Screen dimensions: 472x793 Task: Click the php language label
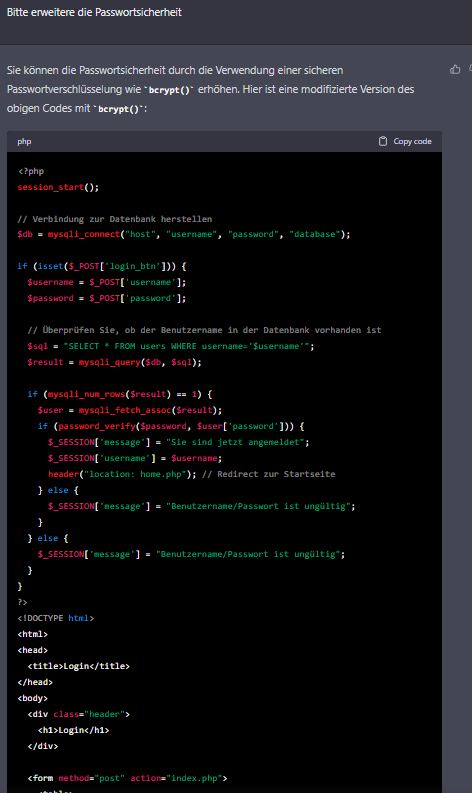tap(24, 142)
